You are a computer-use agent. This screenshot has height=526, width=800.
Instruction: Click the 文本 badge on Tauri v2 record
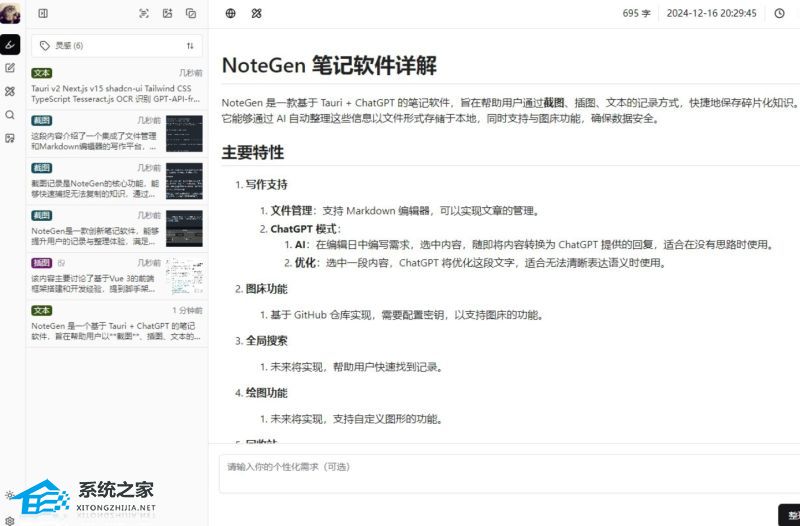(41, 73)
